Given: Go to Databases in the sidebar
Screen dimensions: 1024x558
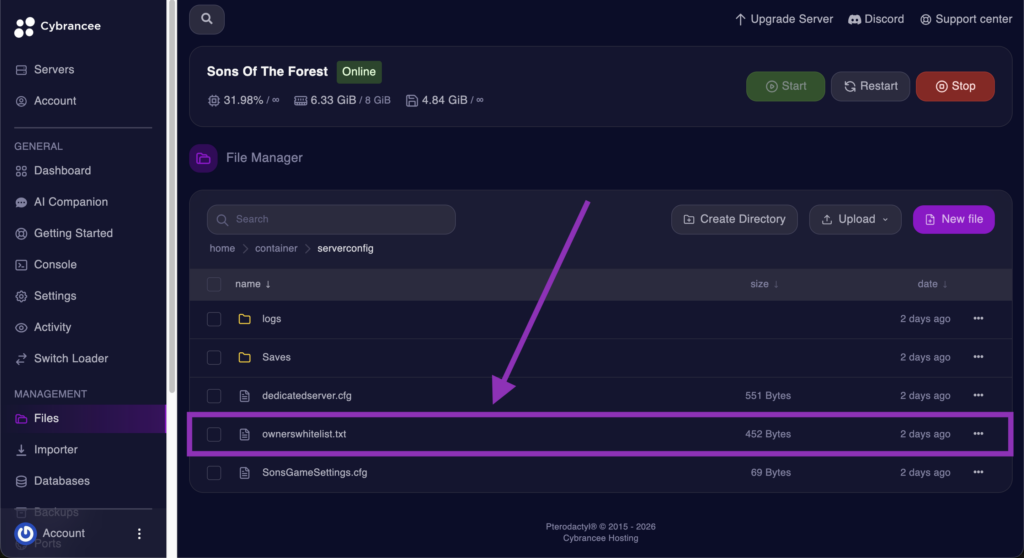Looking at the screenshot, I should 61,481.
